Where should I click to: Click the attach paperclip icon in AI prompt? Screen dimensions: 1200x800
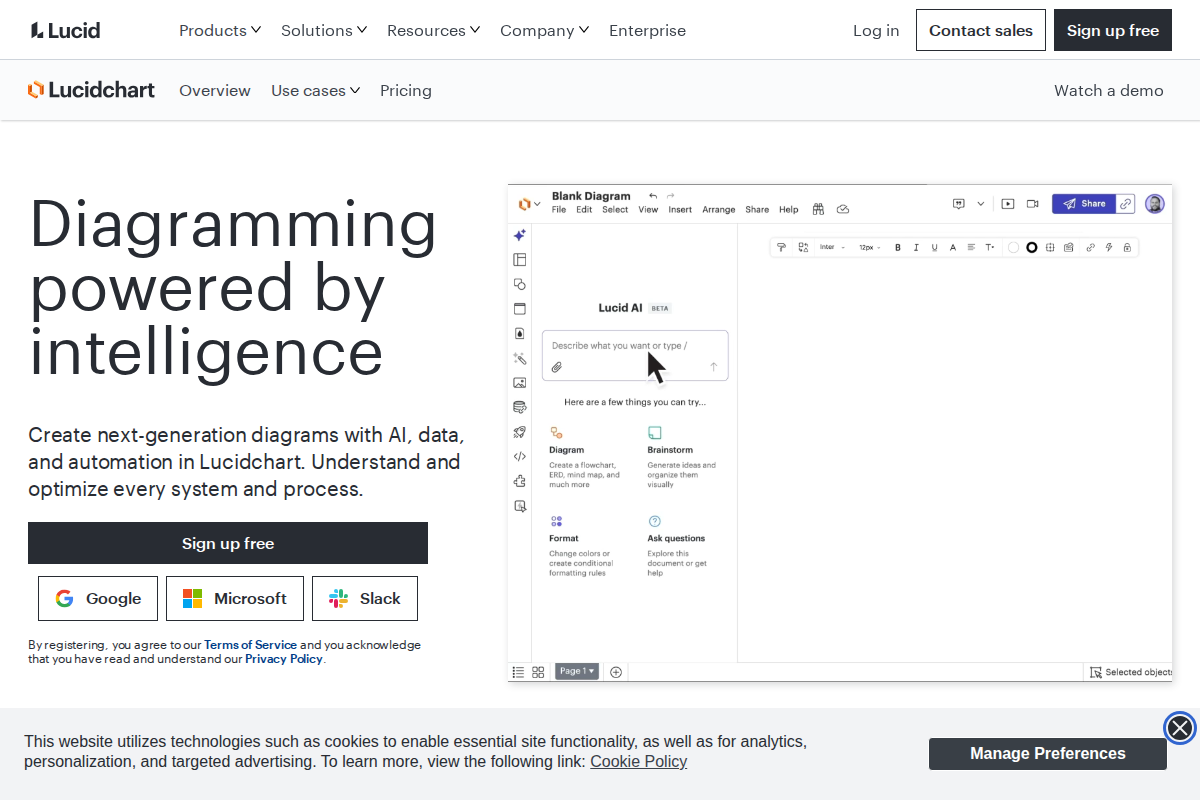pyautogui.click(x=557, y=367)
